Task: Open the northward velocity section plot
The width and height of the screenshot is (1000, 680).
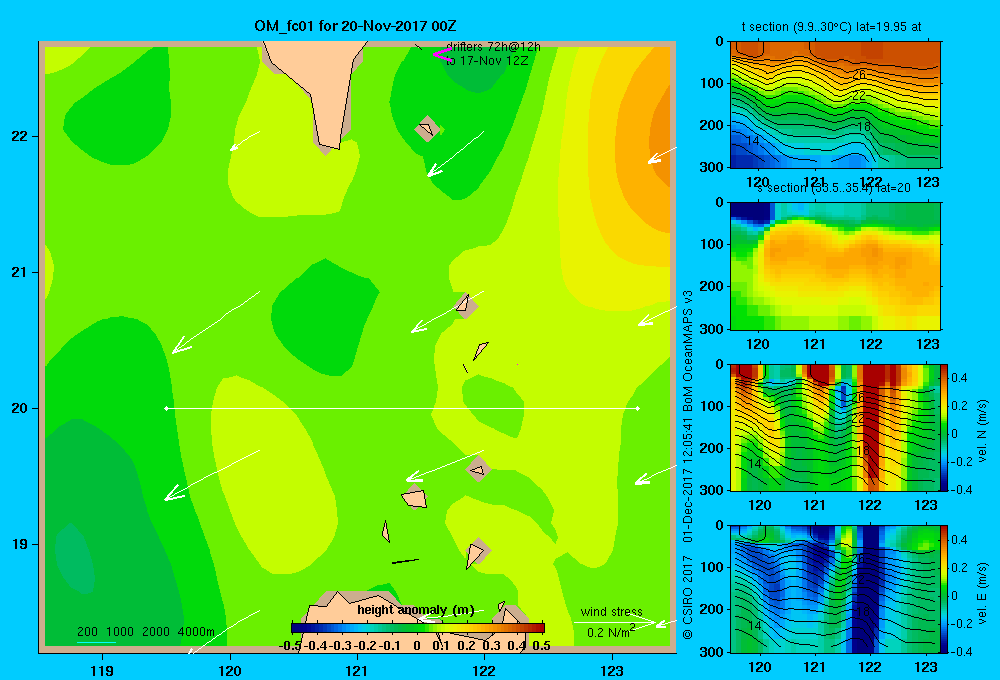Action: (835, 427)
